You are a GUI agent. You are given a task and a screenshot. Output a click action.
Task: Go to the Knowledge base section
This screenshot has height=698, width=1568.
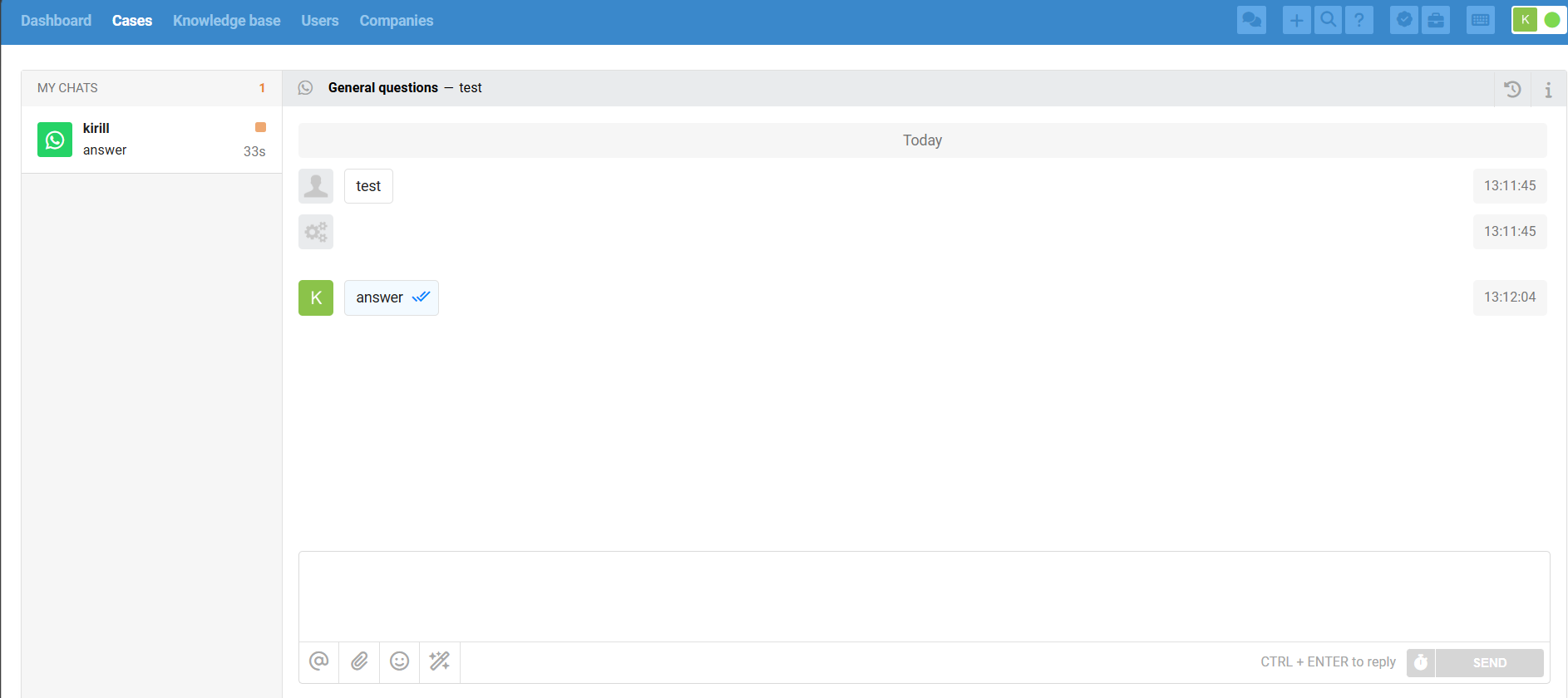(x=226, y=21)
